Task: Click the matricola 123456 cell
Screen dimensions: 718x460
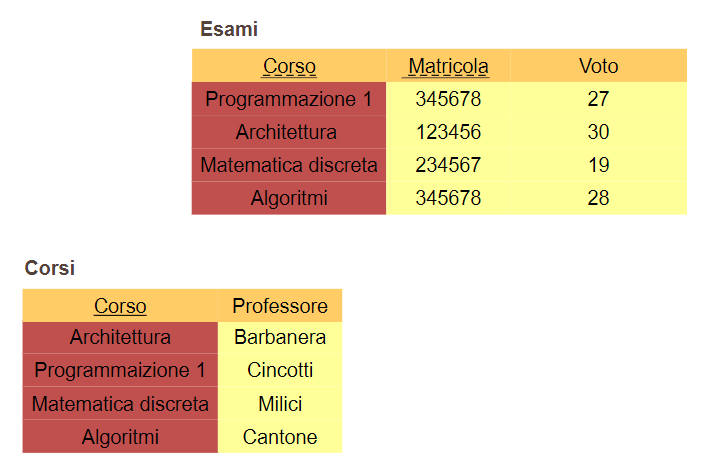Action: (x=448, y=132)
